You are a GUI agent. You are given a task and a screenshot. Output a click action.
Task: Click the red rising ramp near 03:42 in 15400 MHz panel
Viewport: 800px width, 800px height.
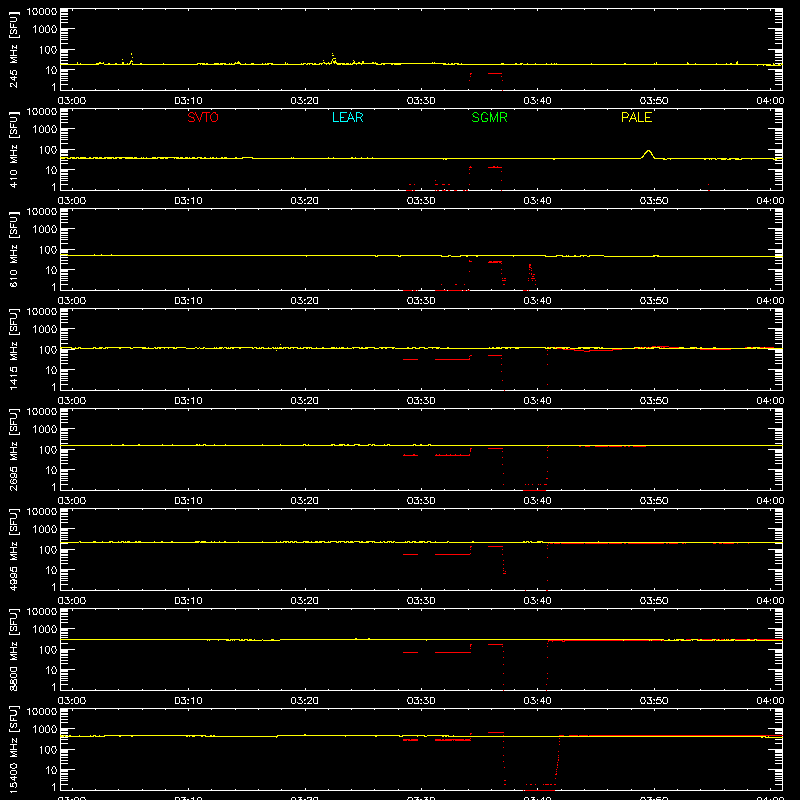[558, 761]
